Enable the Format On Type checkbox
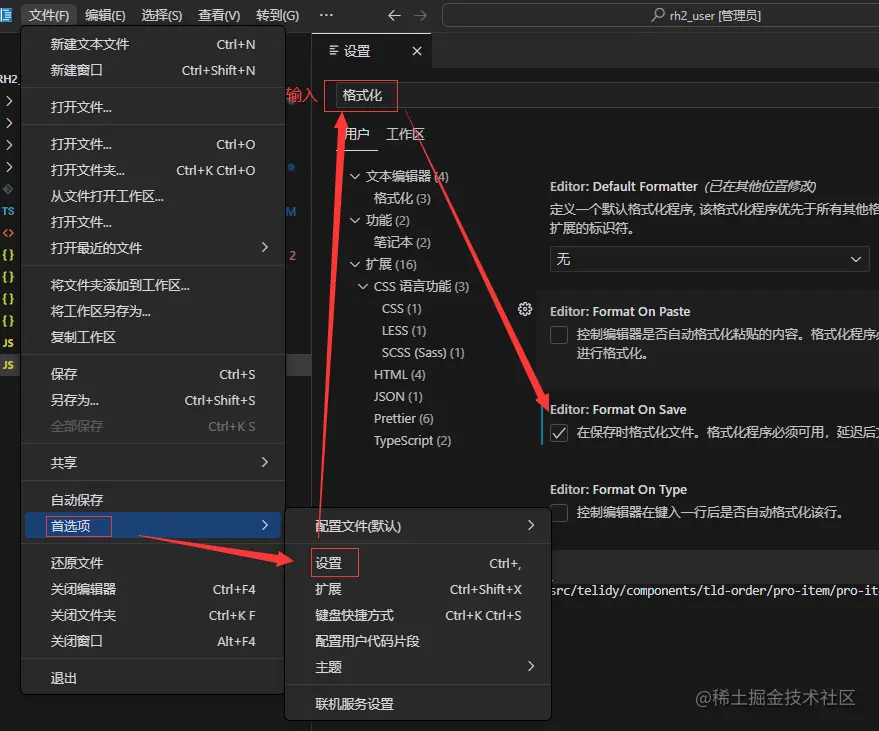 click(x=558, y=512)
